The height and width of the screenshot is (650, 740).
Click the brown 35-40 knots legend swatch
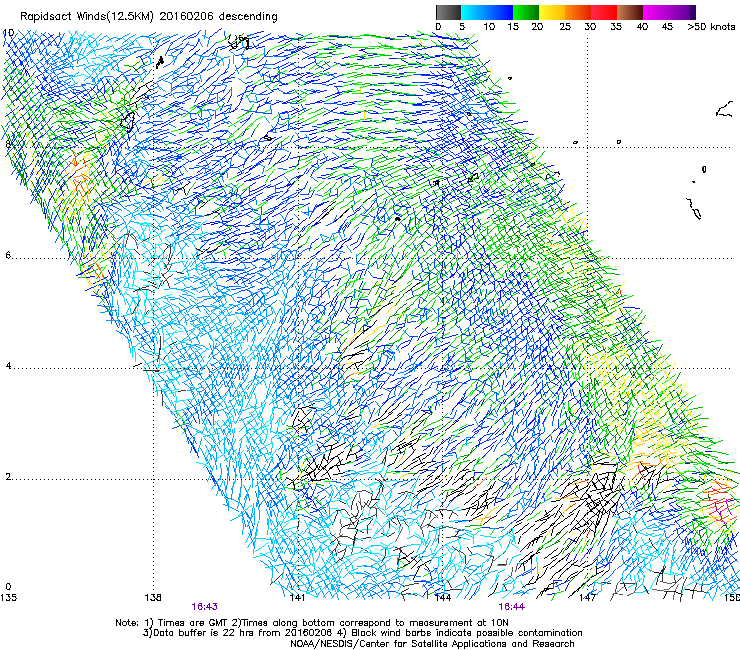pos(630,12)
